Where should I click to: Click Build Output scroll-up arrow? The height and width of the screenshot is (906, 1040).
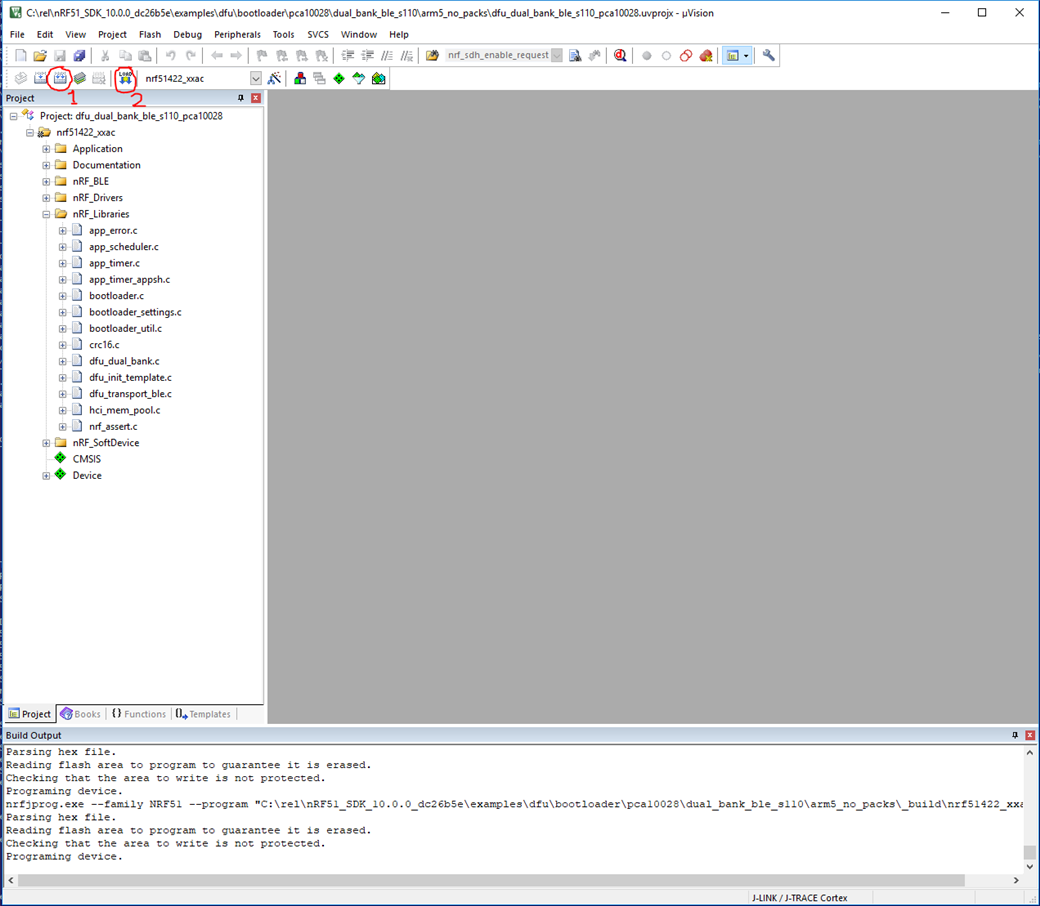click(x=1029, y=753)
